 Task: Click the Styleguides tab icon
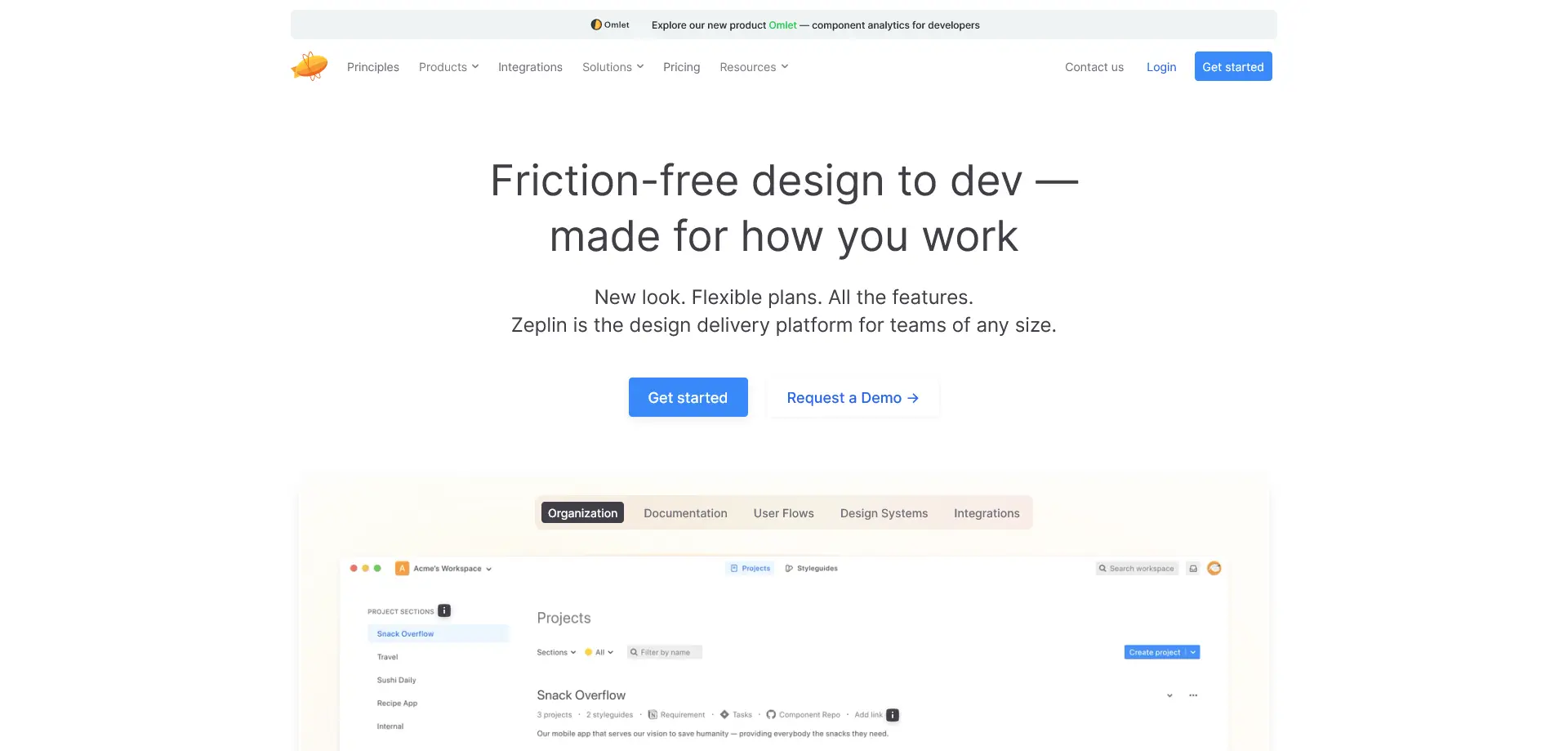(789, 569)
